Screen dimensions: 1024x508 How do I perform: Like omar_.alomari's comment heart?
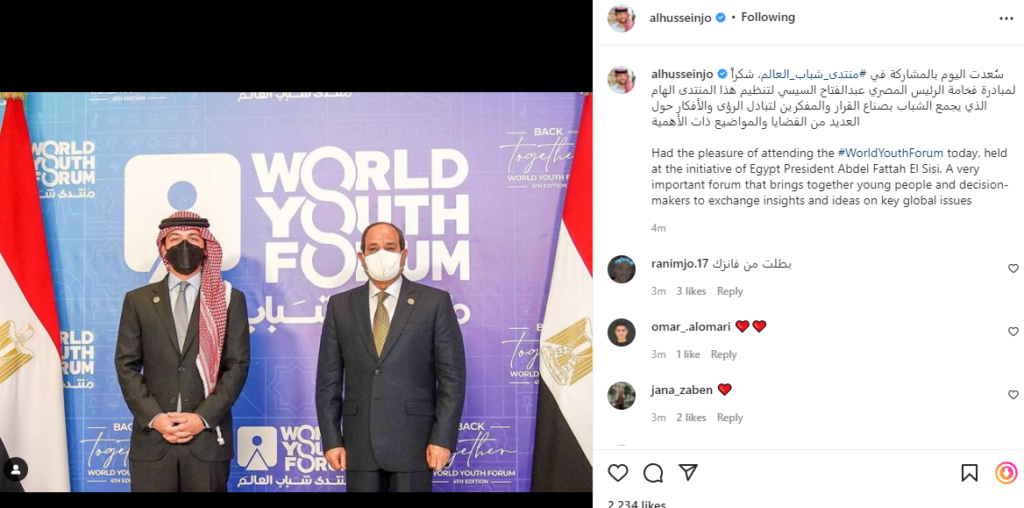tap(1013, 332)
